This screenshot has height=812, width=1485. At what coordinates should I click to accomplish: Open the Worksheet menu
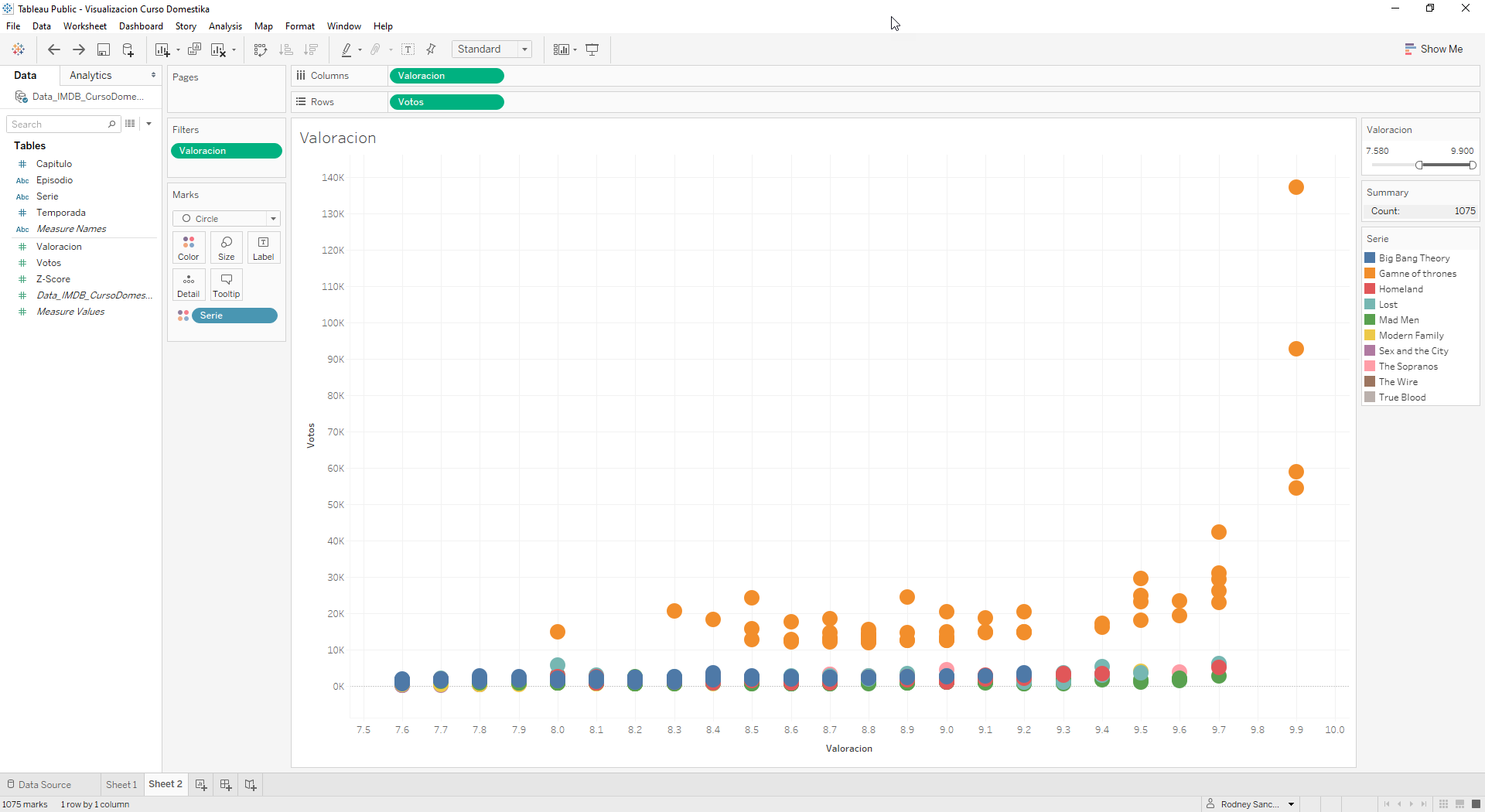pos(85,26)
